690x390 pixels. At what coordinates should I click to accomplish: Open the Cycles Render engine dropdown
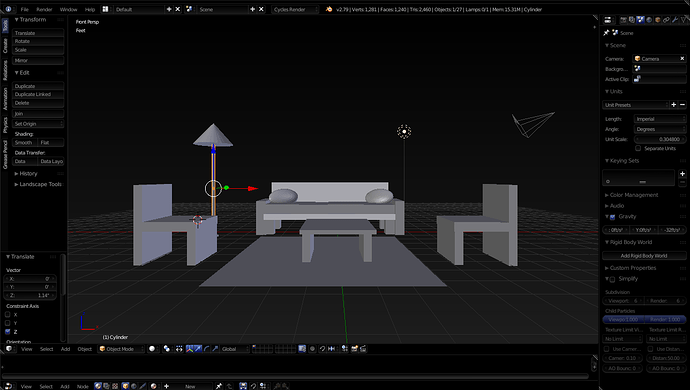295,9
